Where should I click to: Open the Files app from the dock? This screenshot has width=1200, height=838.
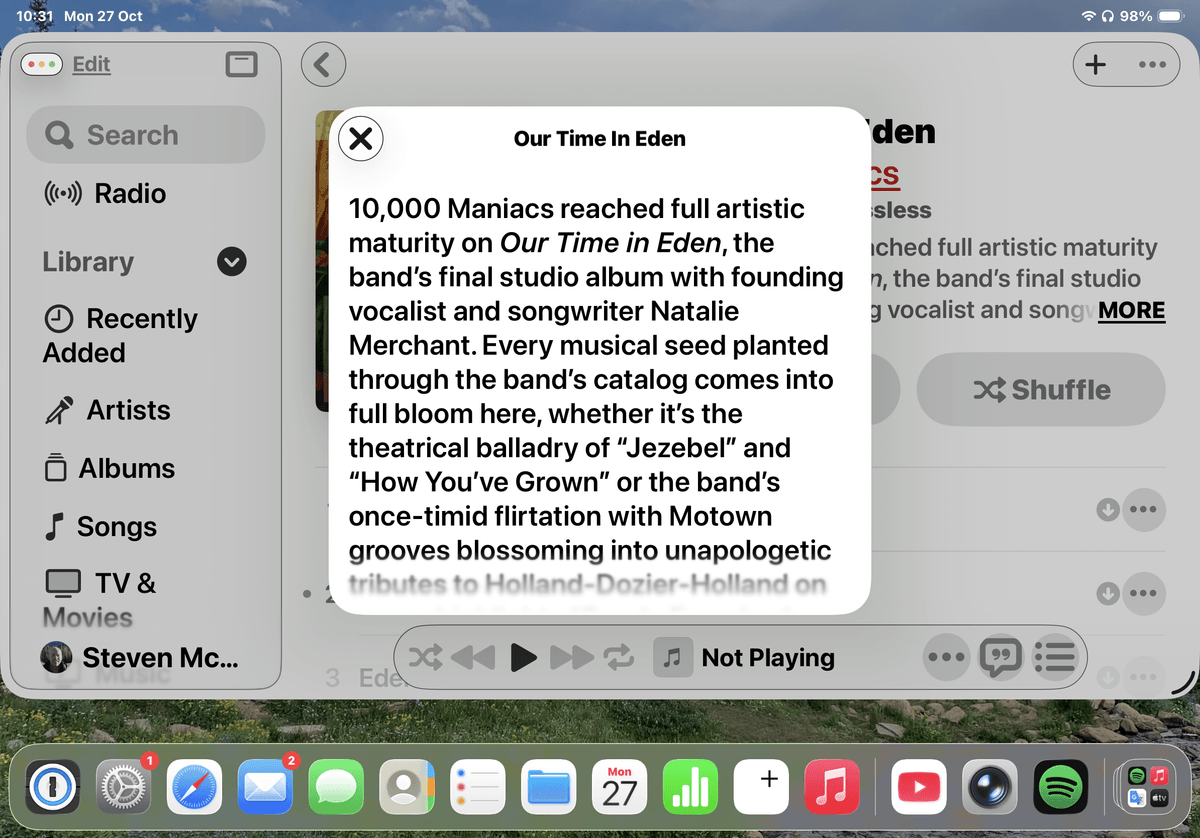[x=549, y=787]
